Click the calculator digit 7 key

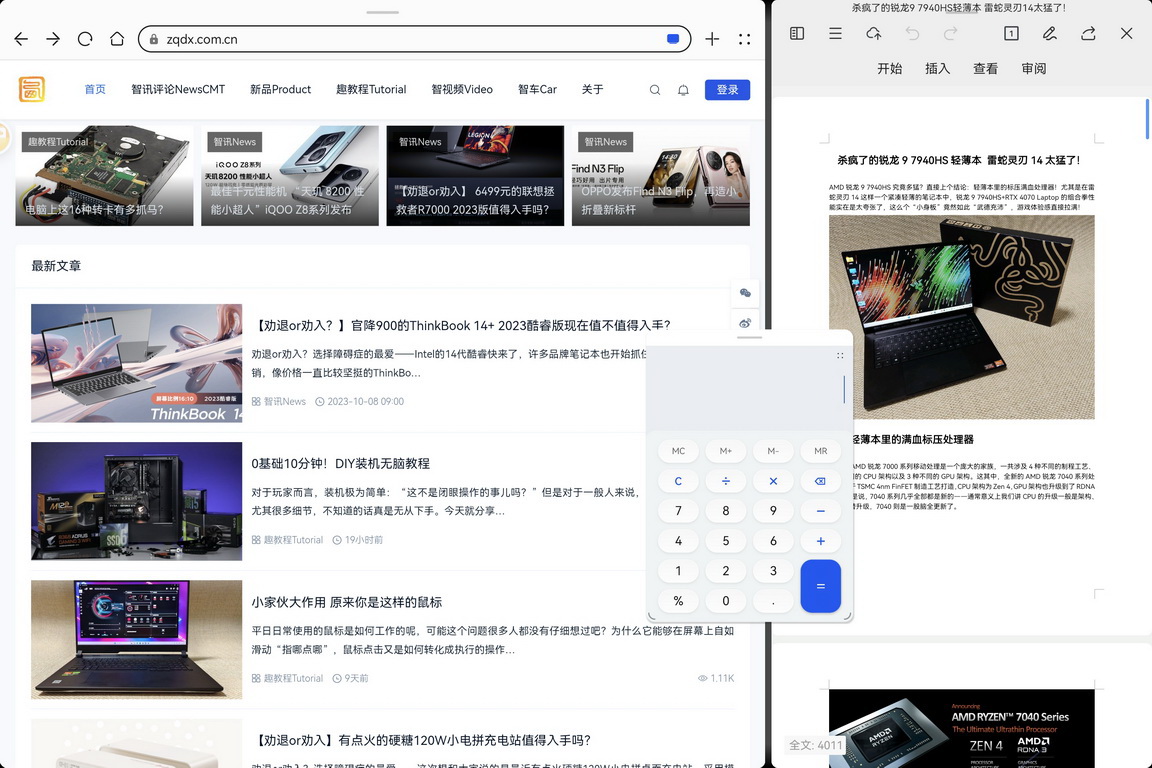coord(678,511)
